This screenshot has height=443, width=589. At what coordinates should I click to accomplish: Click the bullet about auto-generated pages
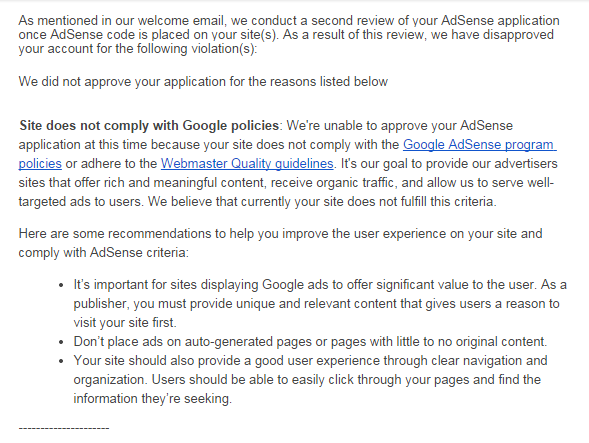coord(310,342)
